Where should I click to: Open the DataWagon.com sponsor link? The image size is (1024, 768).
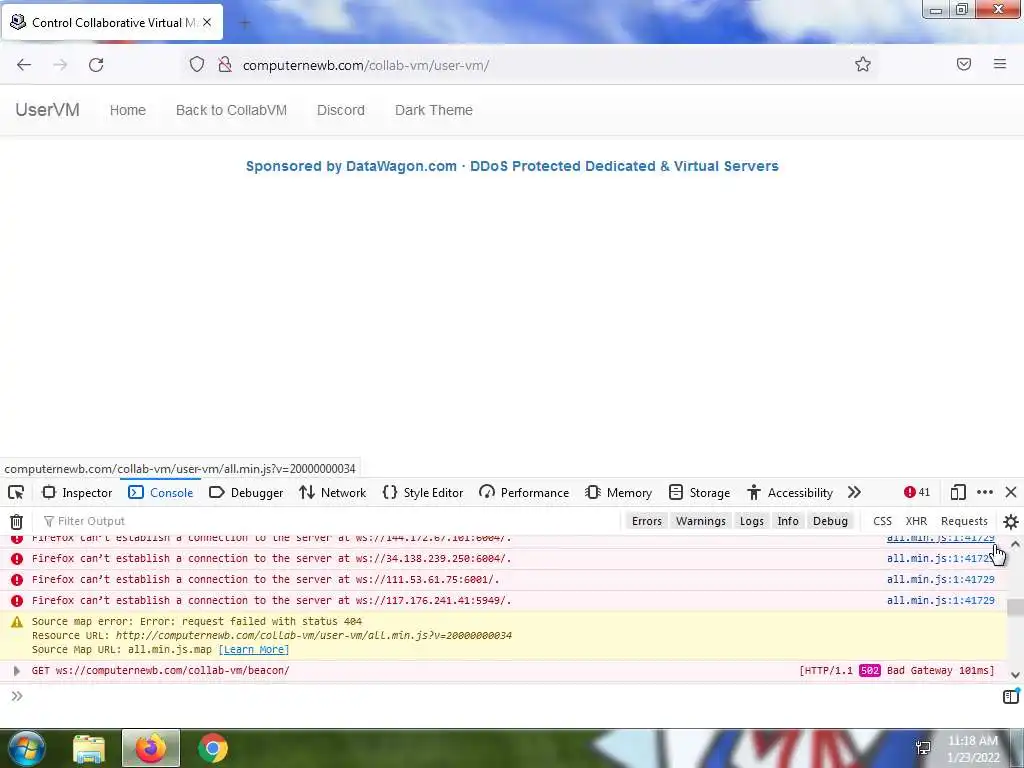pos(512,167)
